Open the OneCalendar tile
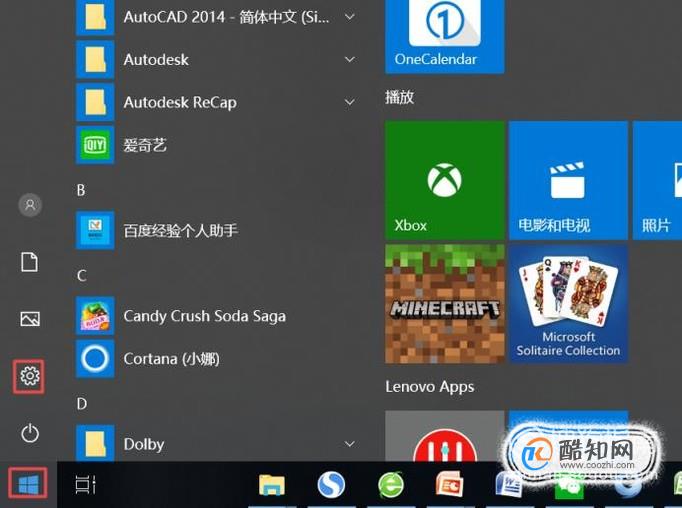The width and height of the screenshot is (682, 508). [x=445, y=36]
